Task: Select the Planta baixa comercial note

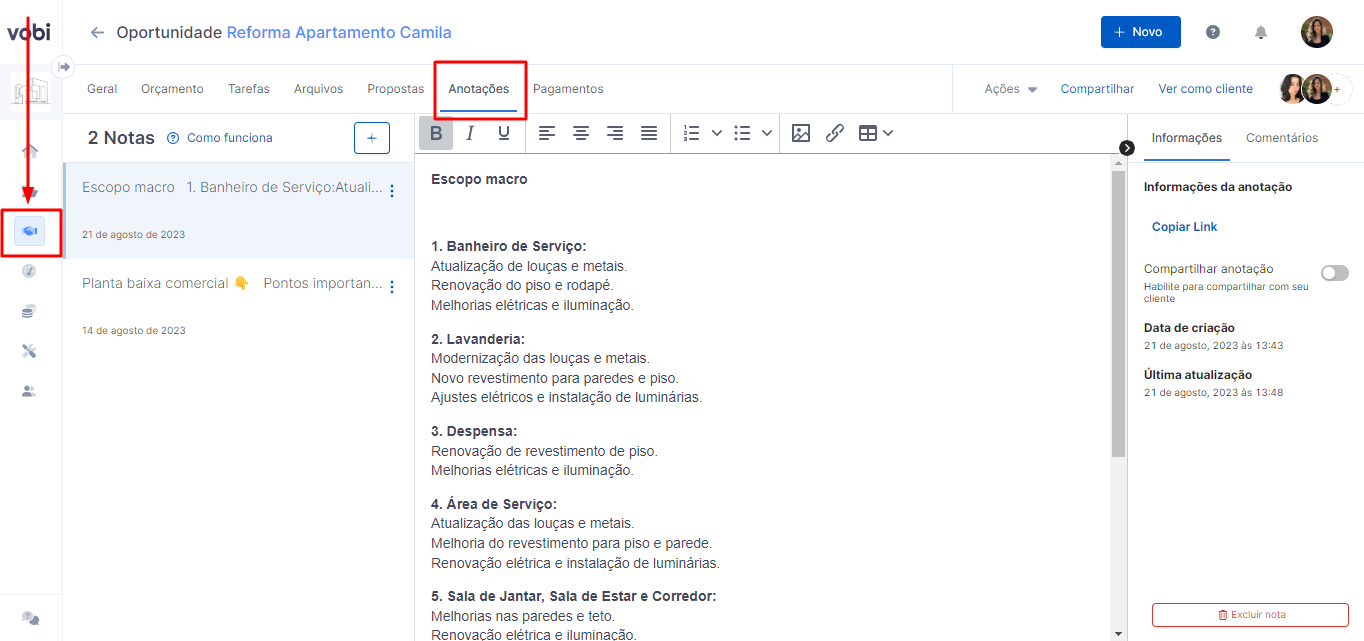Action: pyautogui.click(x=239, y=307)
